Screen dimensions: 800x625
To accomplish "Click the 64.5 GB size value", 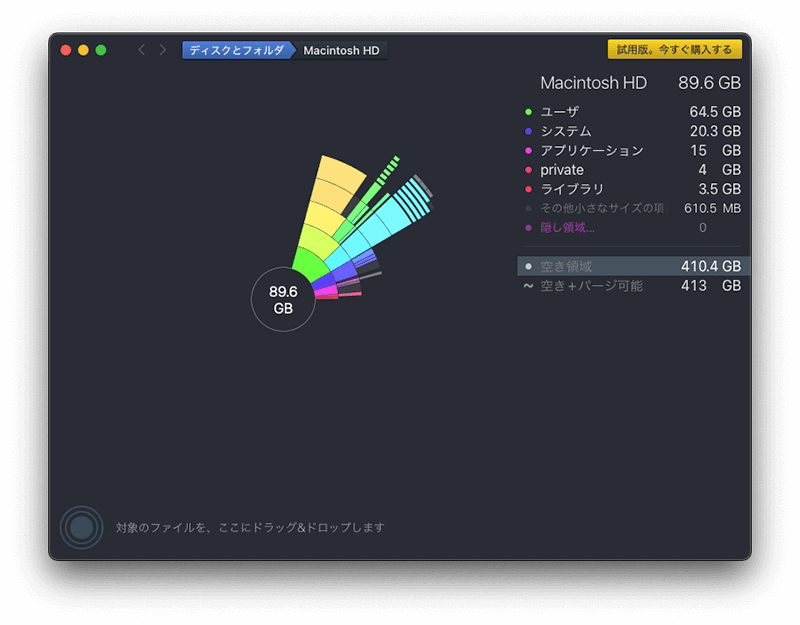I will pyautogui.click(x=715, y=112).
